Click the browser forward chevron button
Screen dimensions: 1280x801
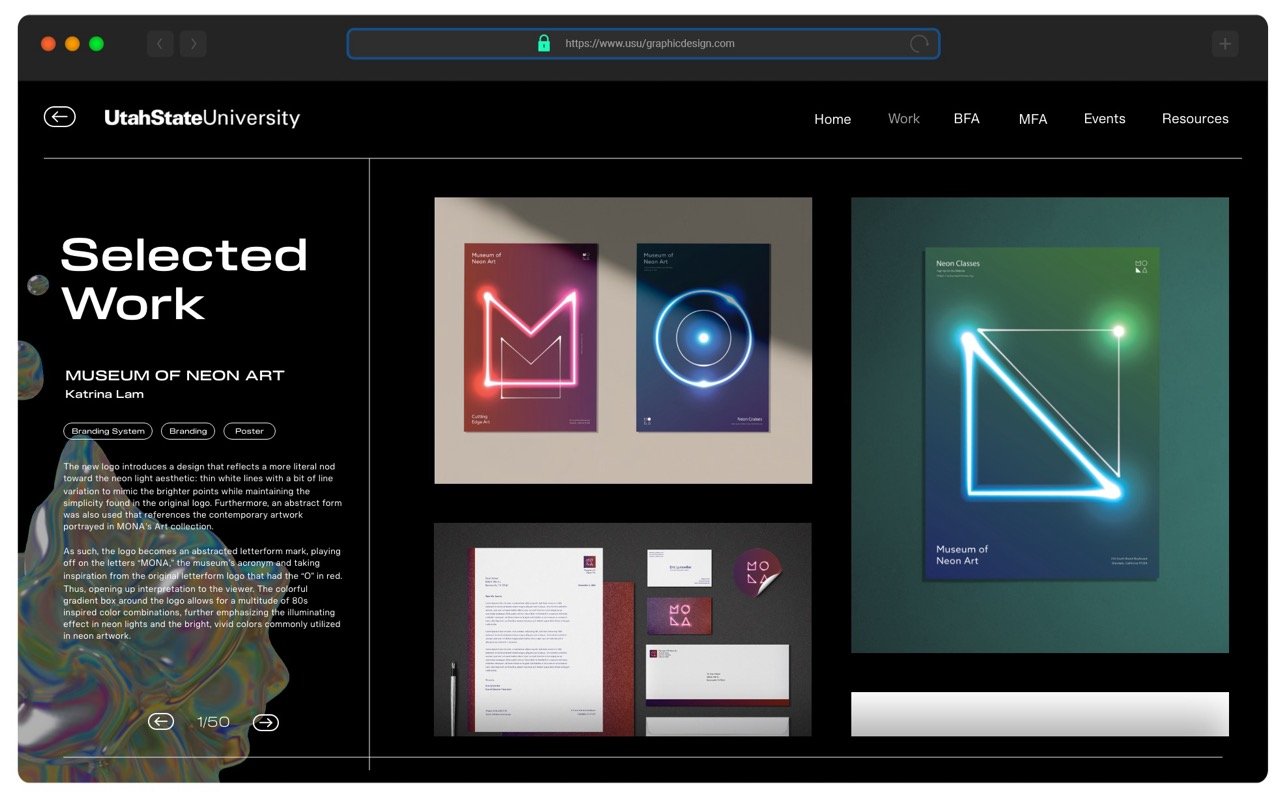point(193,43)
